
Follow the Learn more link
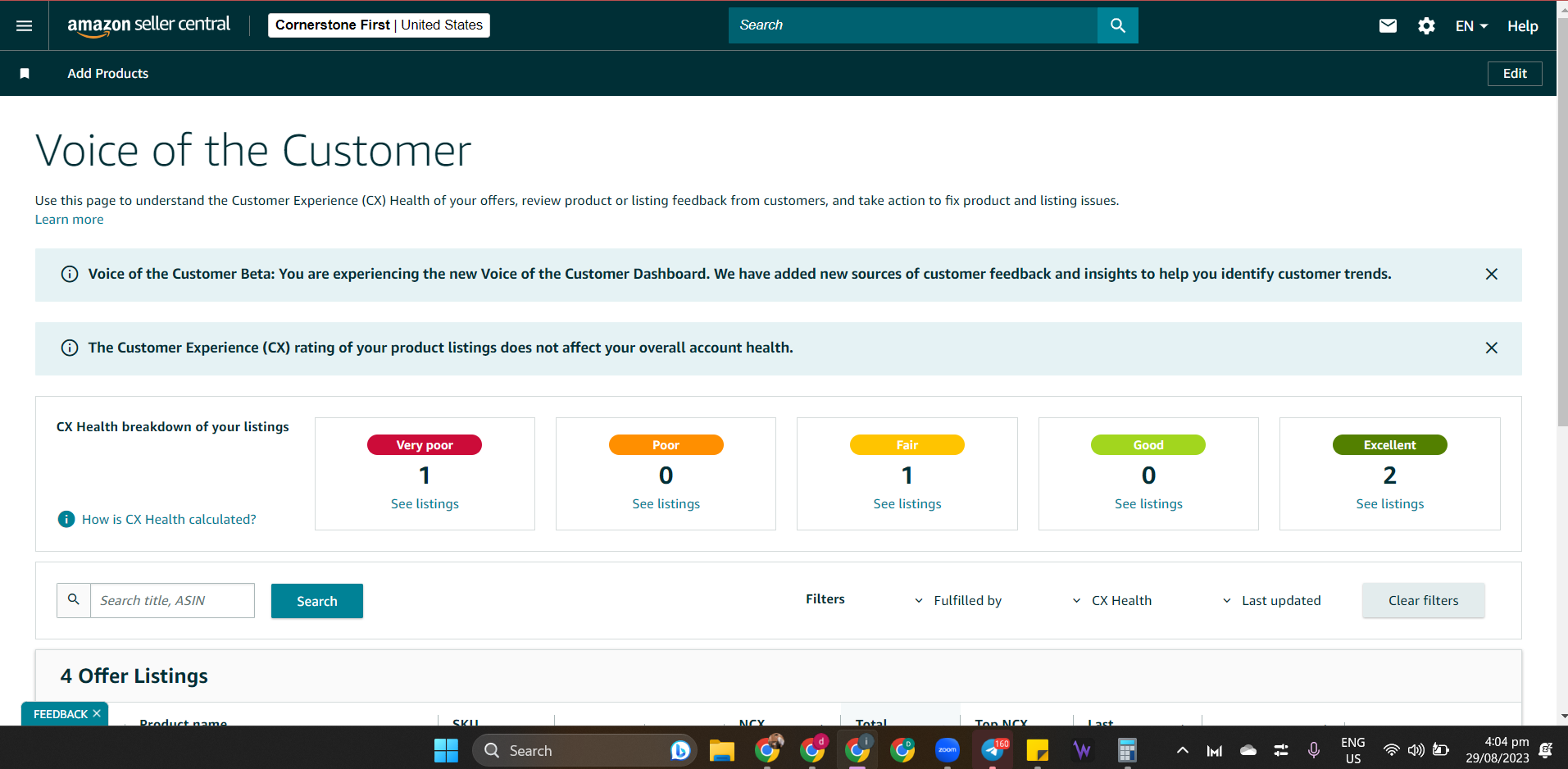[x=69, y=220]
